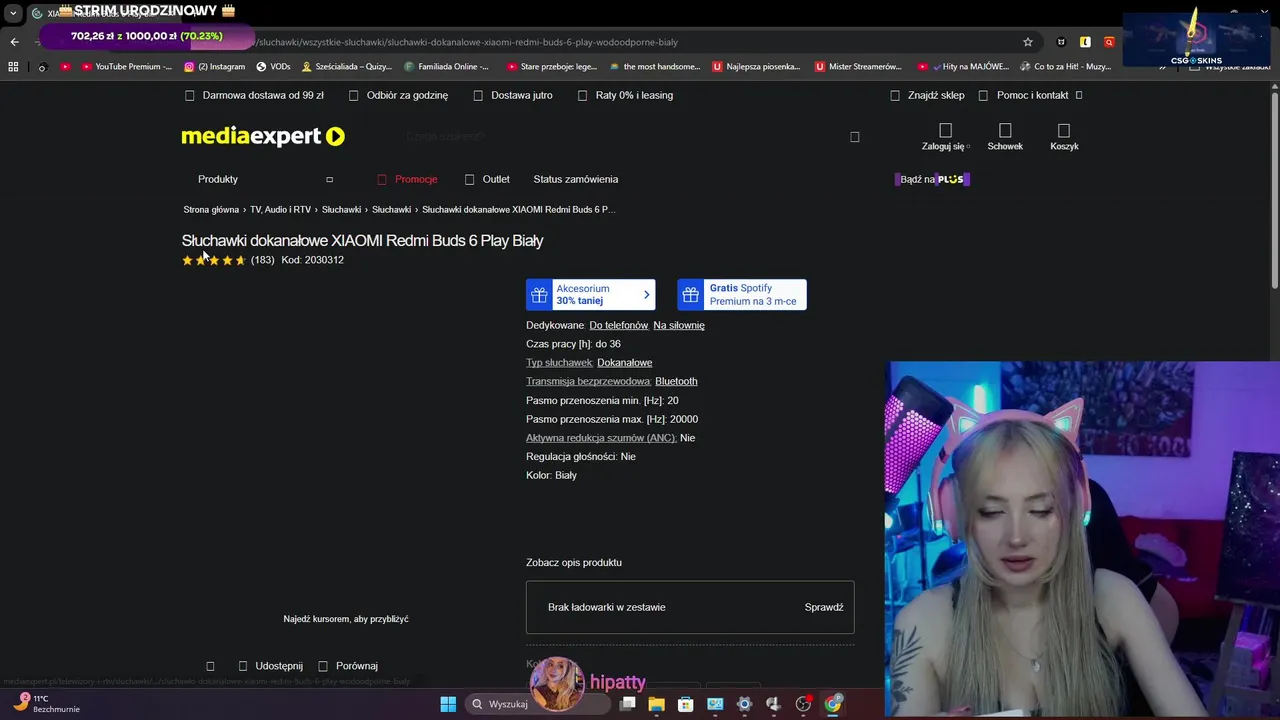Click Zobacz opis produktu
The width and height of the screenshot is (1280, 720).
point(574,562)
